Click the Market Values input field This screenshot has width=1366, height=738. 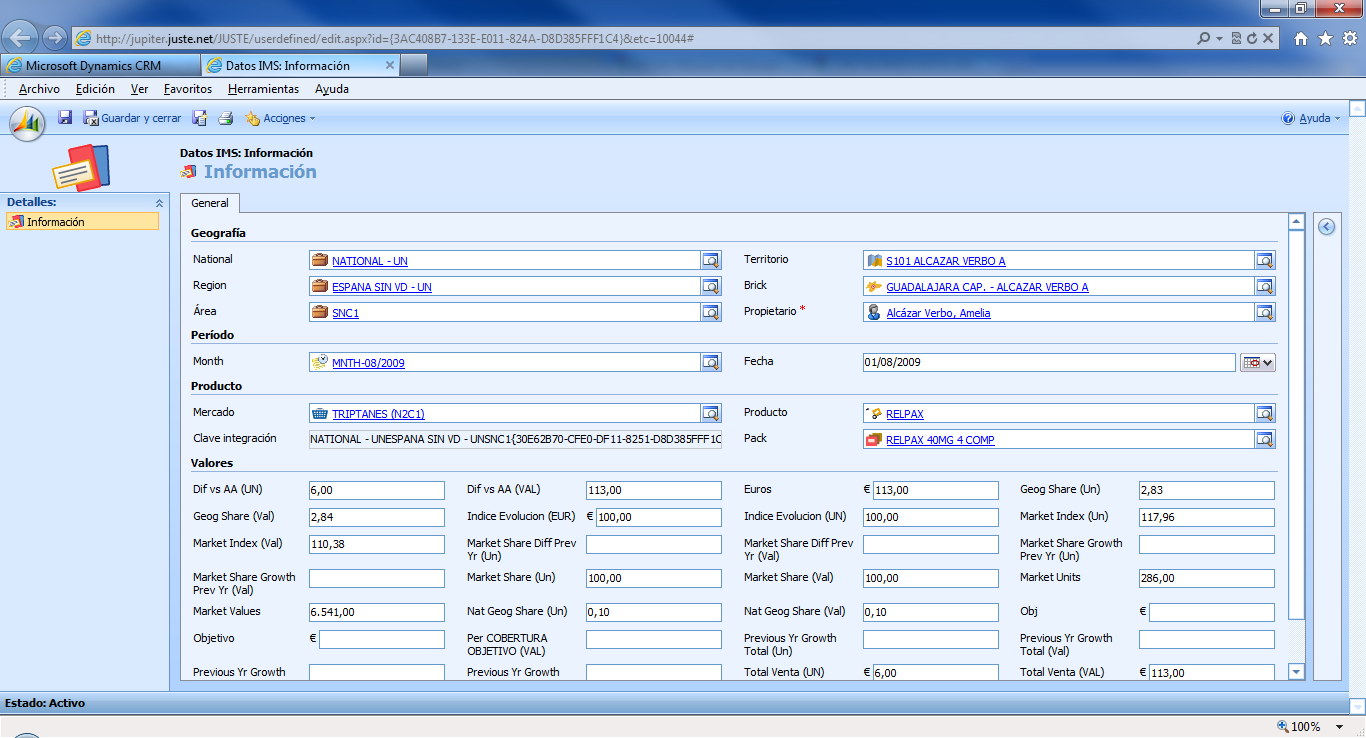coord(376,612)
